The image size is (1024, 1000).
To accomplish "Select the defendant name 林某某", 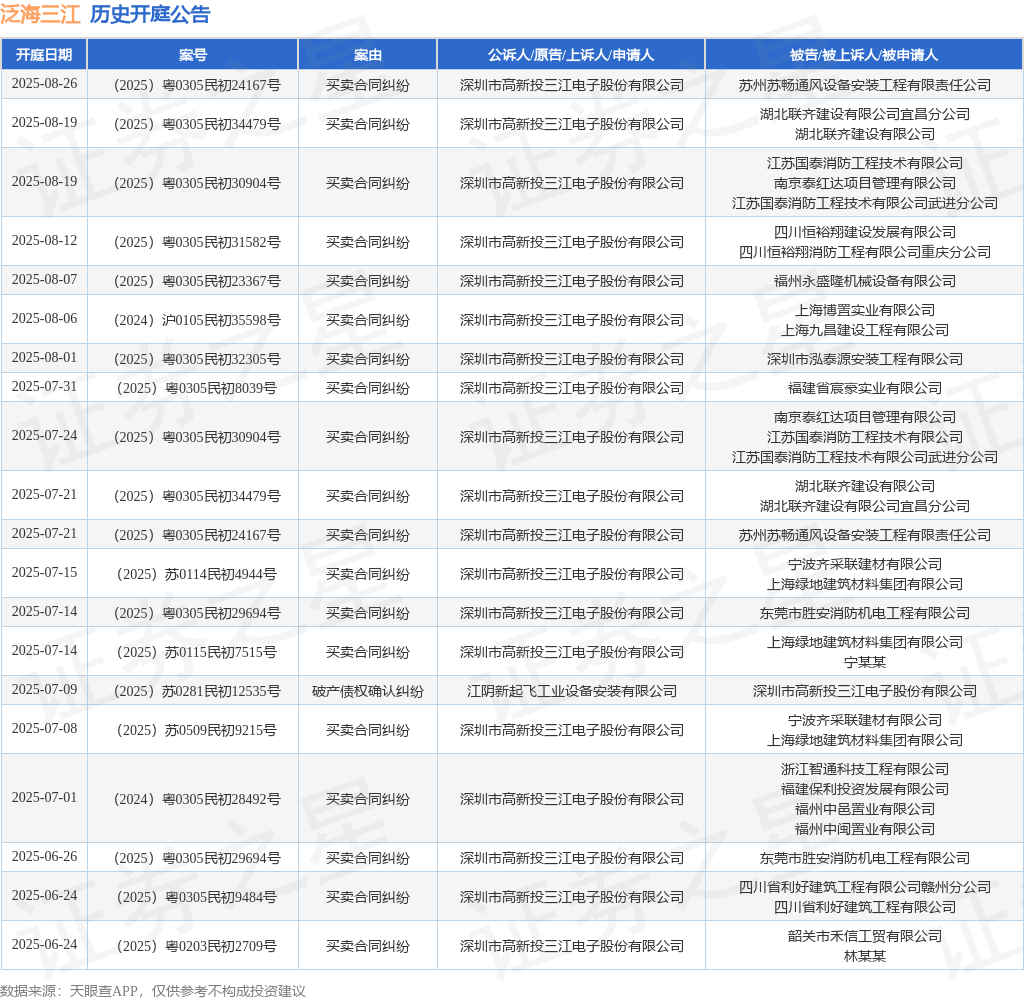I will [865, 956].
